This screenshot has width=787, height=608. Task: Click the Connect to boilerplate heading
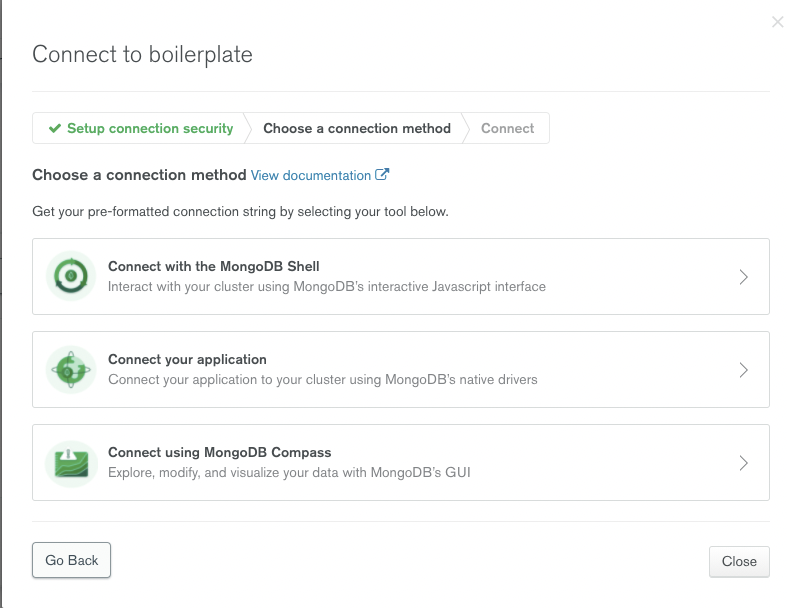pyautogui.click(x=142, y=54)
